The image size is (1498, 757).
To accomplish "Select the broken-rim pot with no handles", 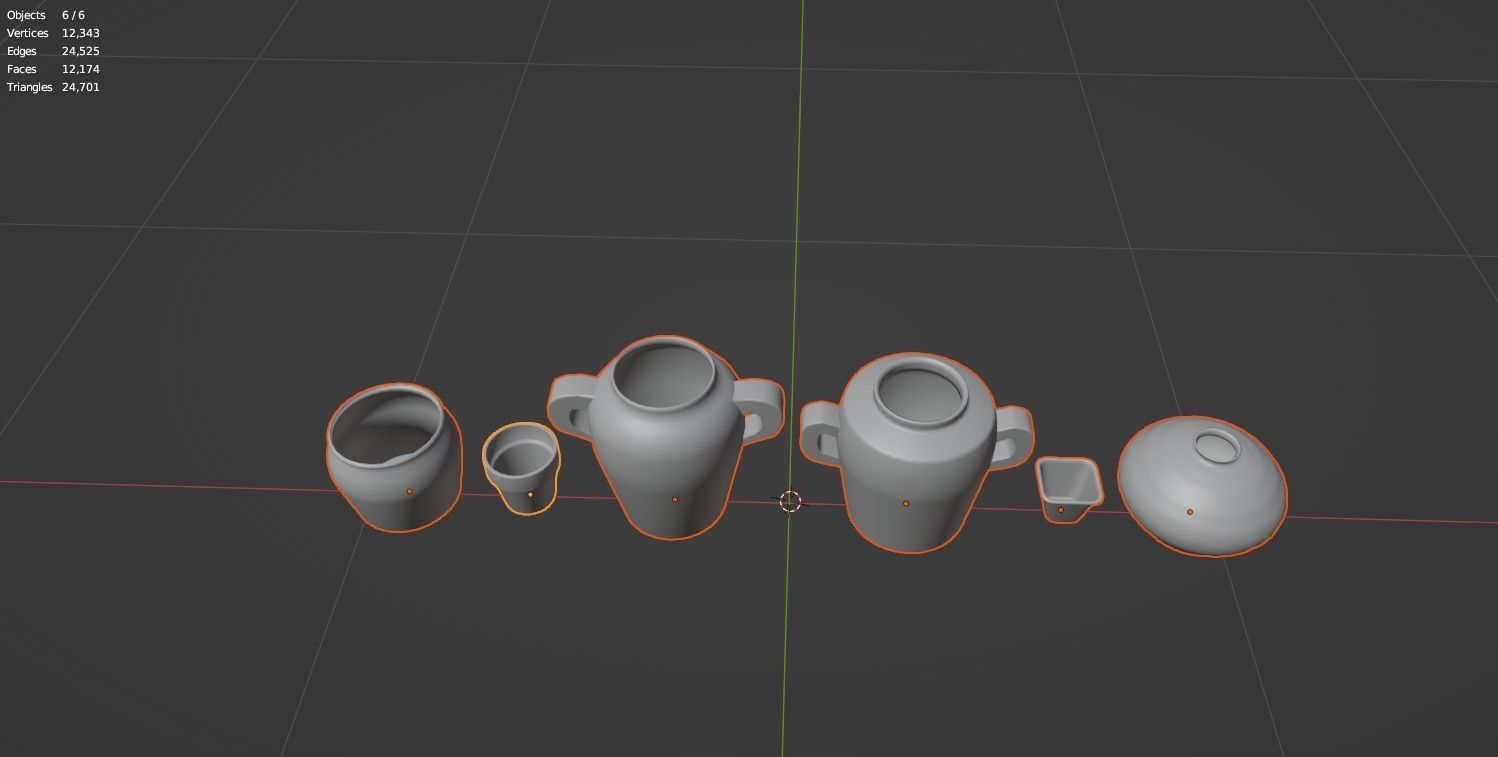I will [x=395, y=457].
